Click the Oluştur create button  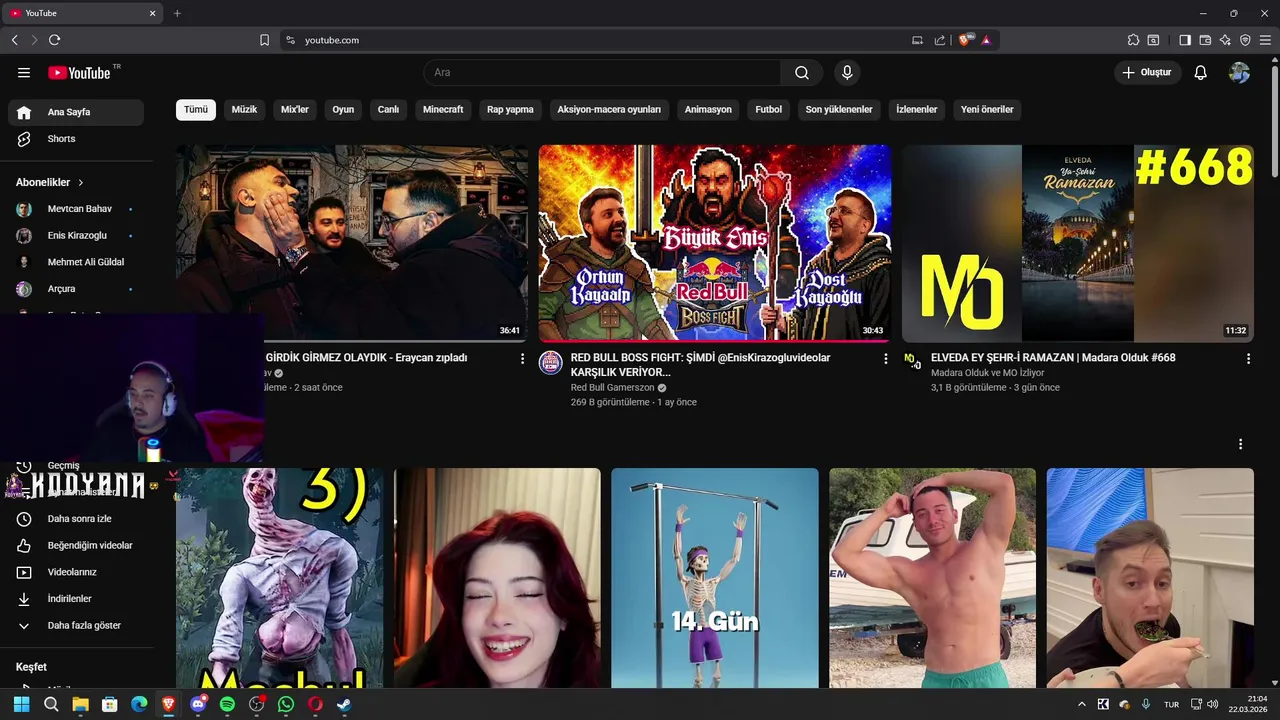[1148, 73]
